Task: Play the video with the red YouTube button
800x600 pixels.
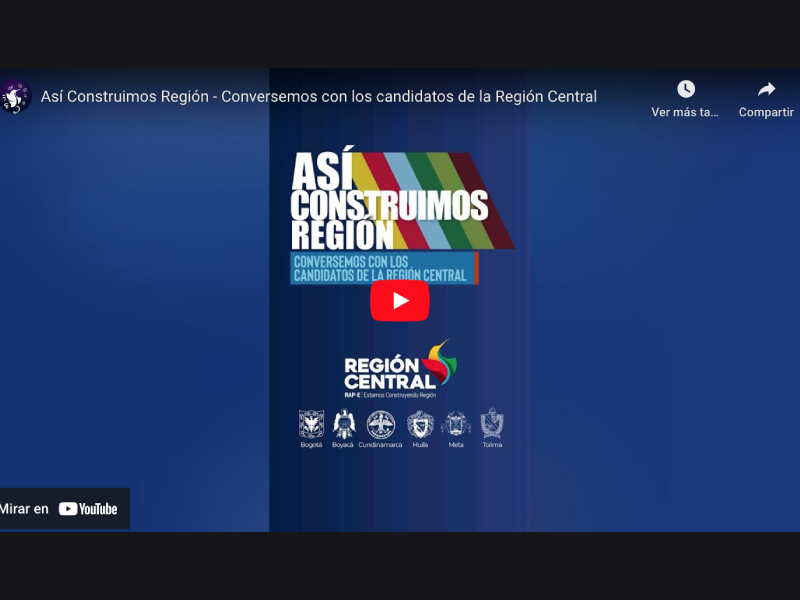Action: coord(400,301)
